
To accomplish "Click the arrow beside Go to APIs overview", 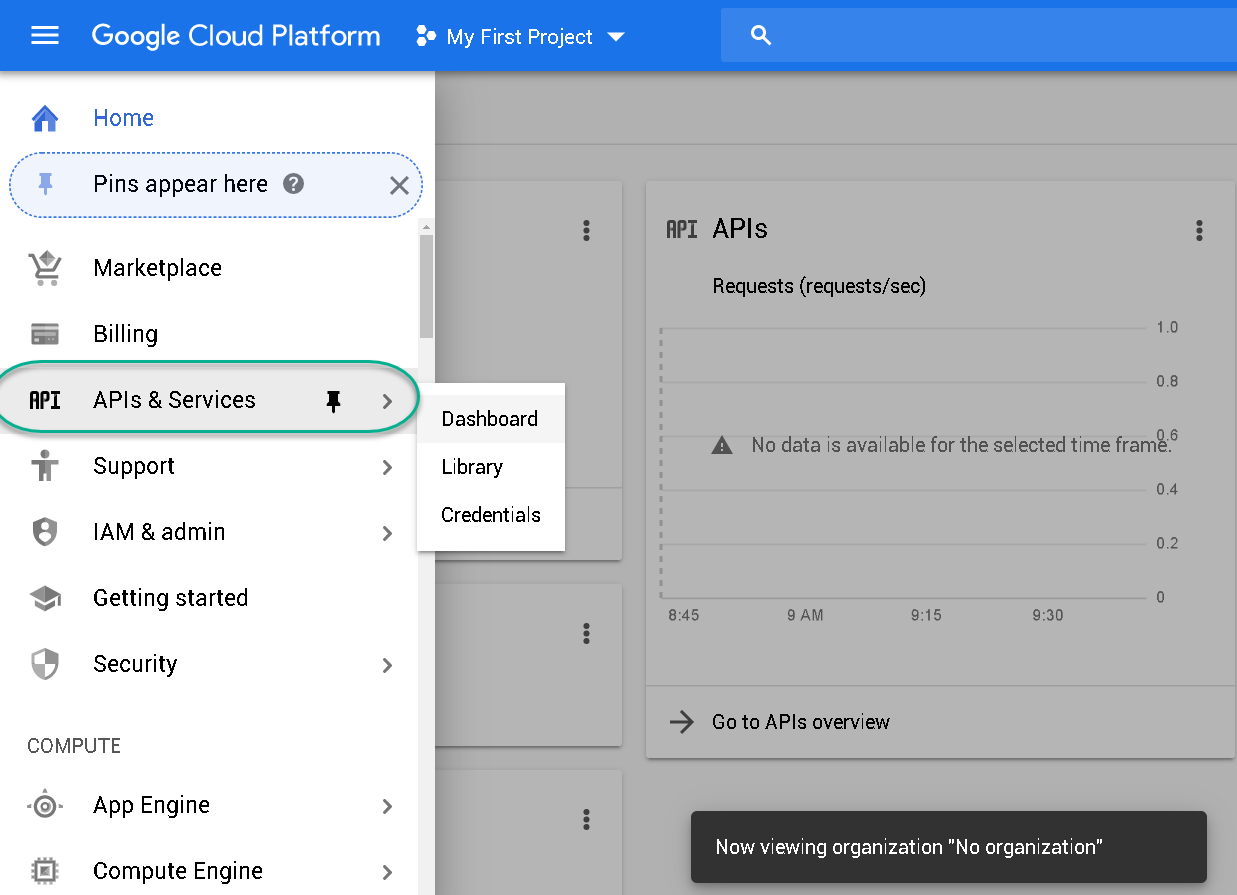I will point(681,722).
